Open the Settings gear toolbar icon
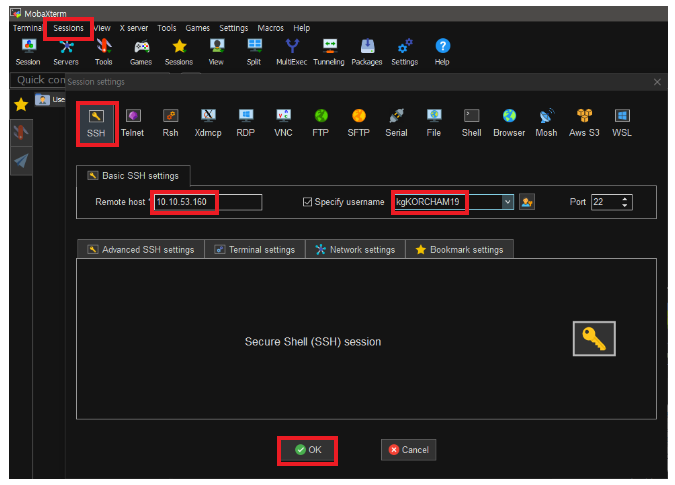The height and width of the screenshot is (485, 675). point(405,52)
